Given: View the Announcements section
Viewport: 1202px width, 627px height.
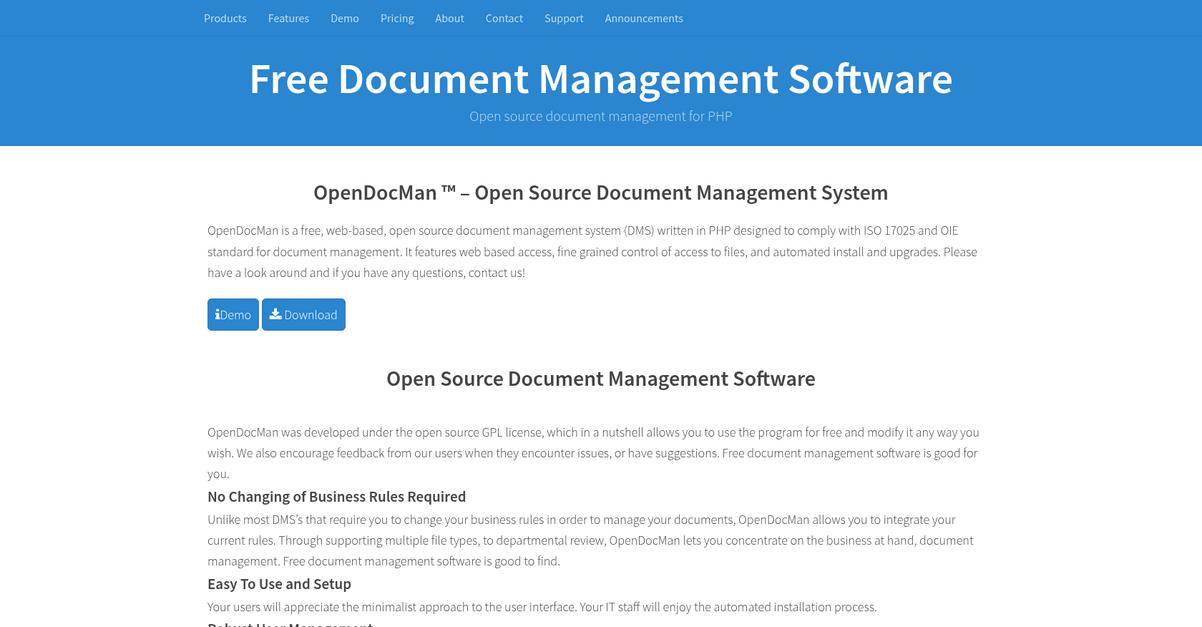Looking at the screenshot, I should coord(643,17).
